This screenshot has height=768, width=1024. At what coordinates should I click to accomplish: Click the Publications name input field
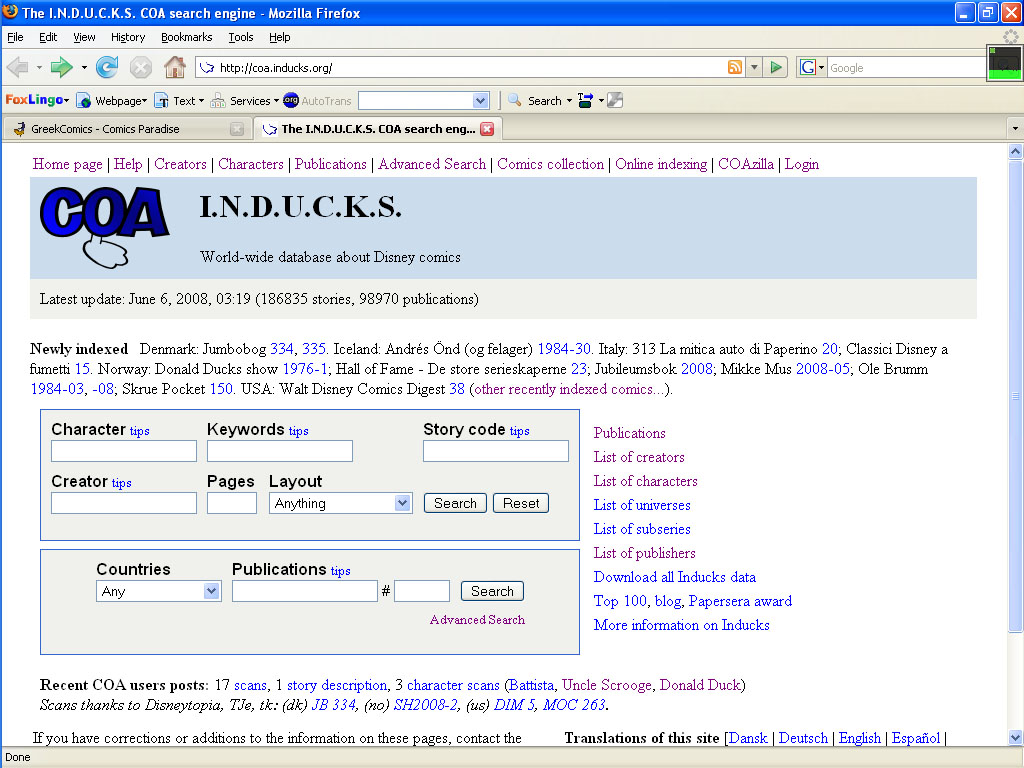click(305, 591)
